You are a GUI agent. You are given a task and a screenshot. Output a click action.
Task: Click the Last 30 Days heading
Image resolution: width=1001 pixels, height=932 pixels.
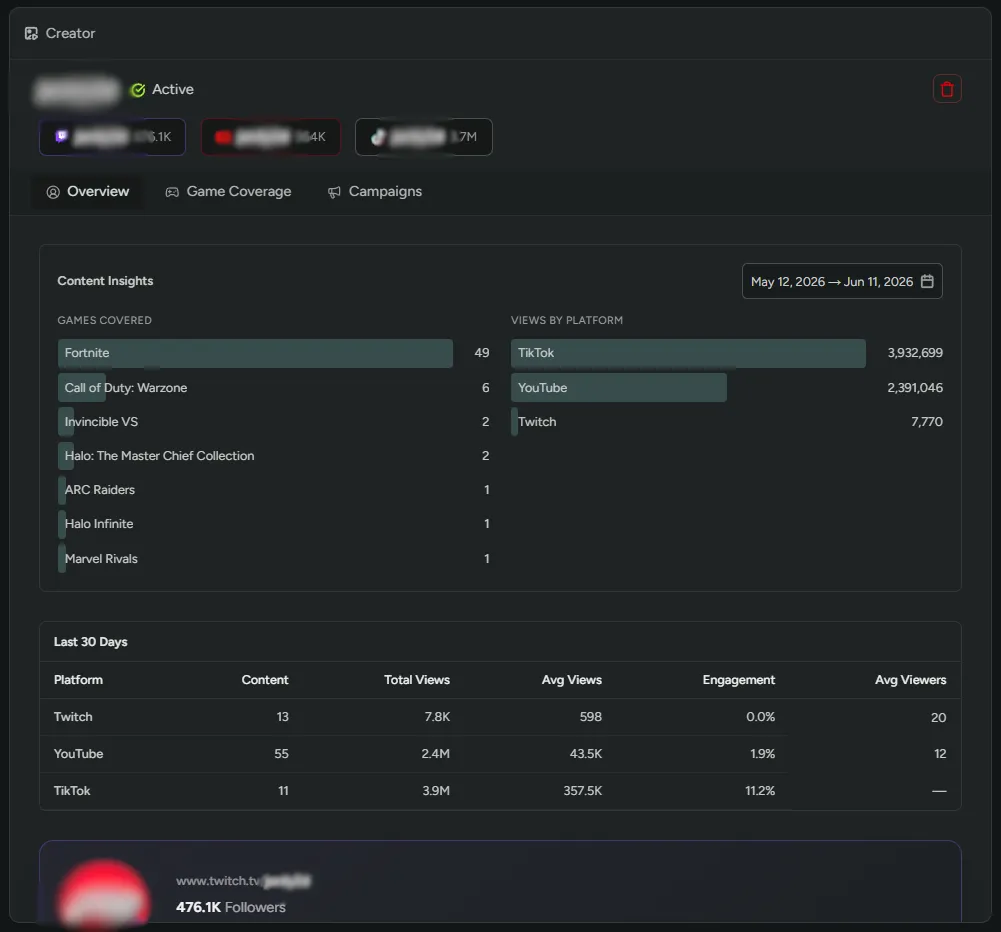[x=91, y=642]
